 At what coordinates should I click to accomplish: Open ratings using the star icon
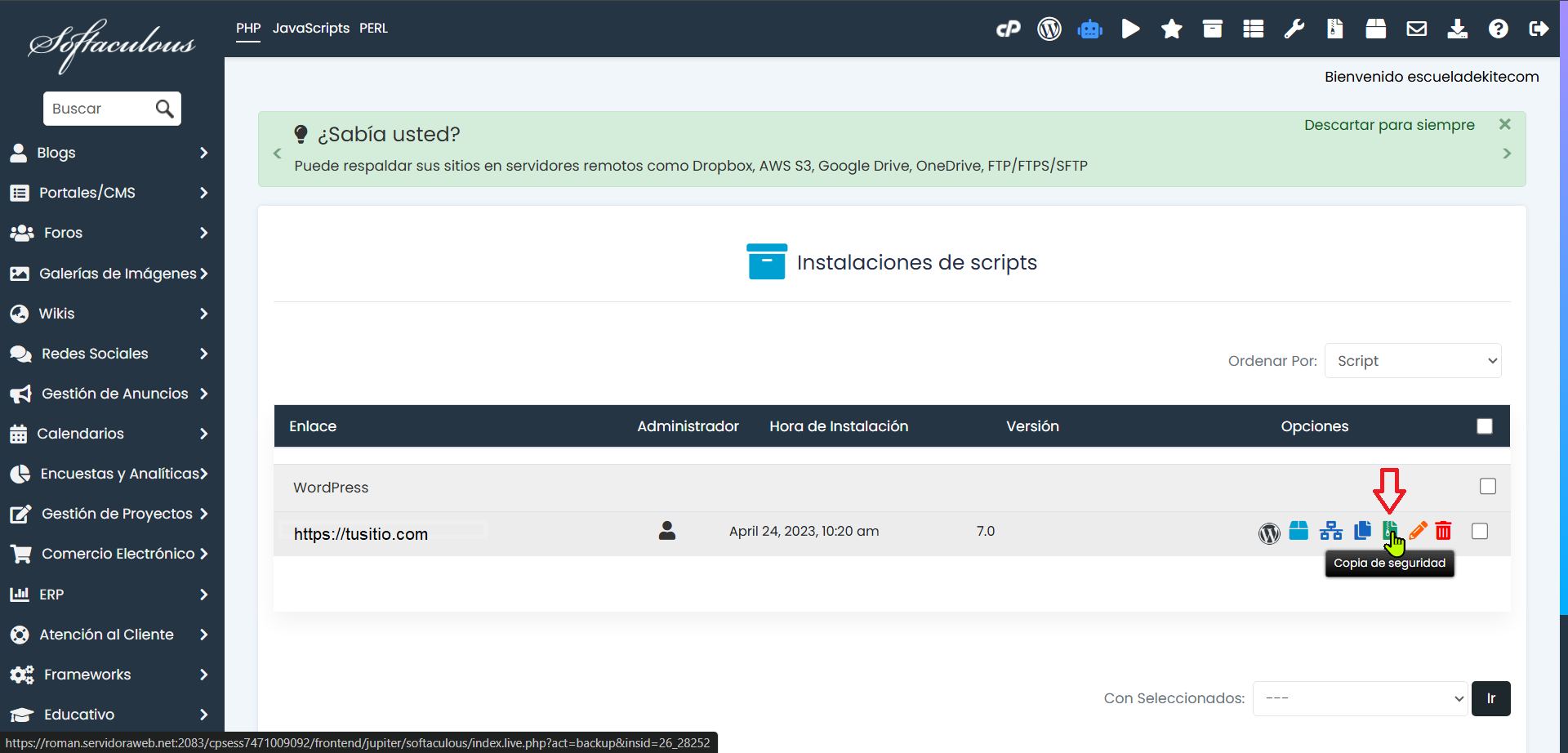(x=1172, y=29)
